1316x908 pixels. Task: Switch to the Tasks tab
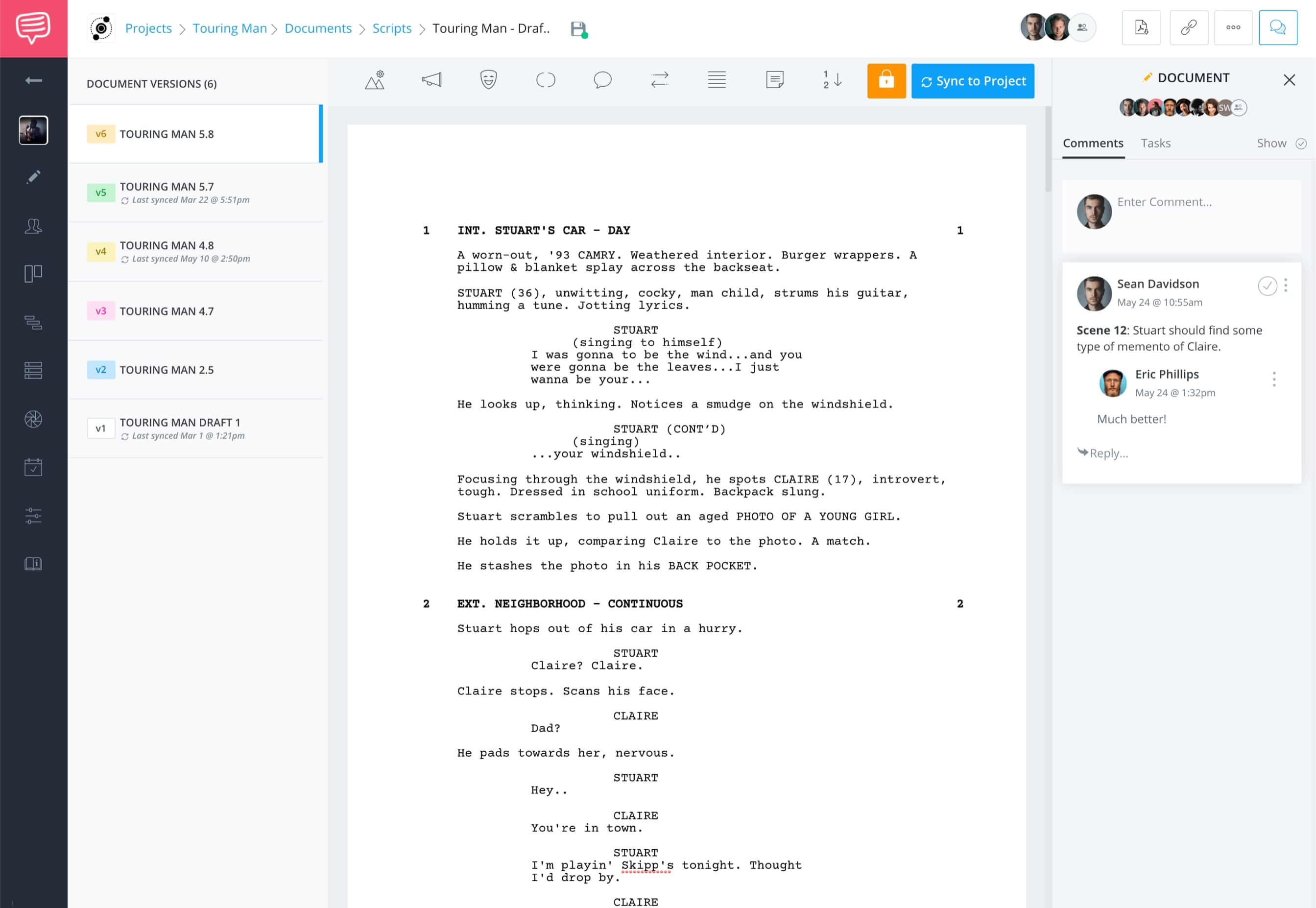point(1155,143)
